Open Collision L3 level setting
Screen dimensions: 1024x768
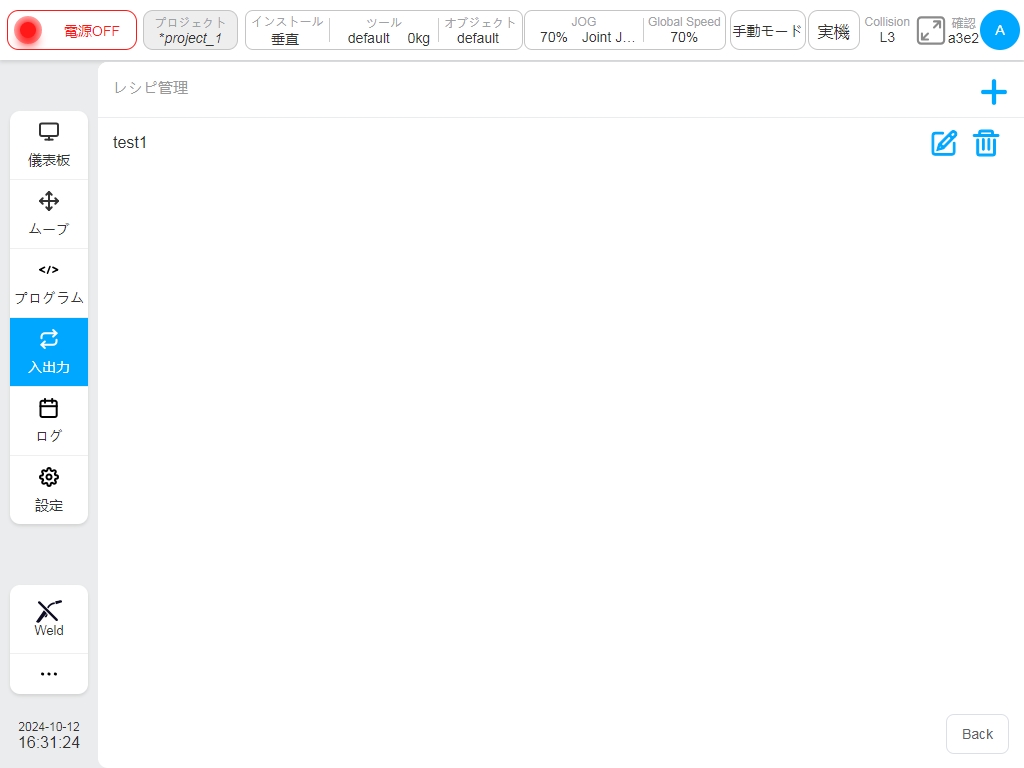pyautogui.click(x=887, y=30)
